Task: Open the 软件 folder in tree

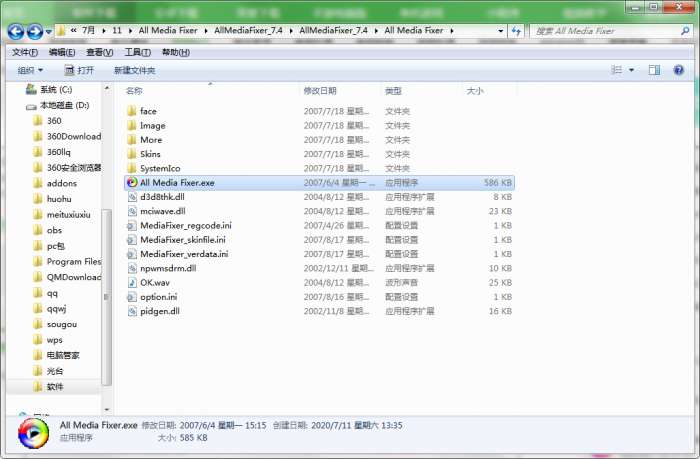Action: [49, 387]
